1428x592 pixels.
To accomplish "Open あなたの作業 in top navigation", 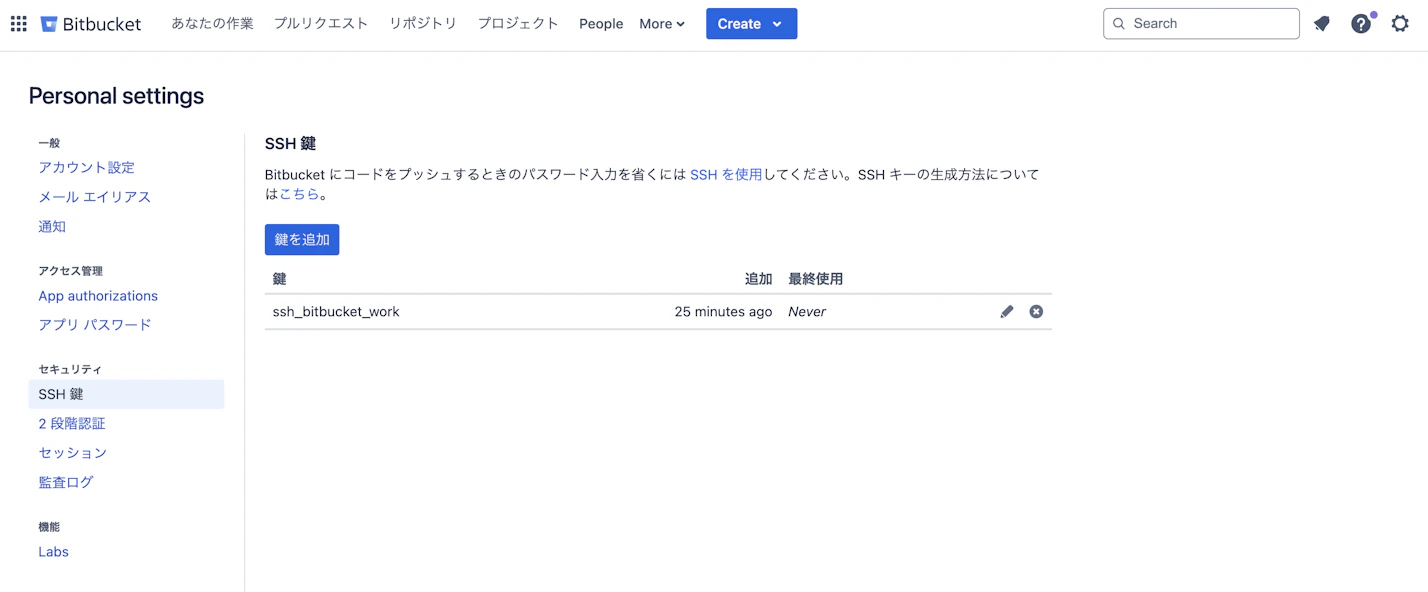I will 212,23.
